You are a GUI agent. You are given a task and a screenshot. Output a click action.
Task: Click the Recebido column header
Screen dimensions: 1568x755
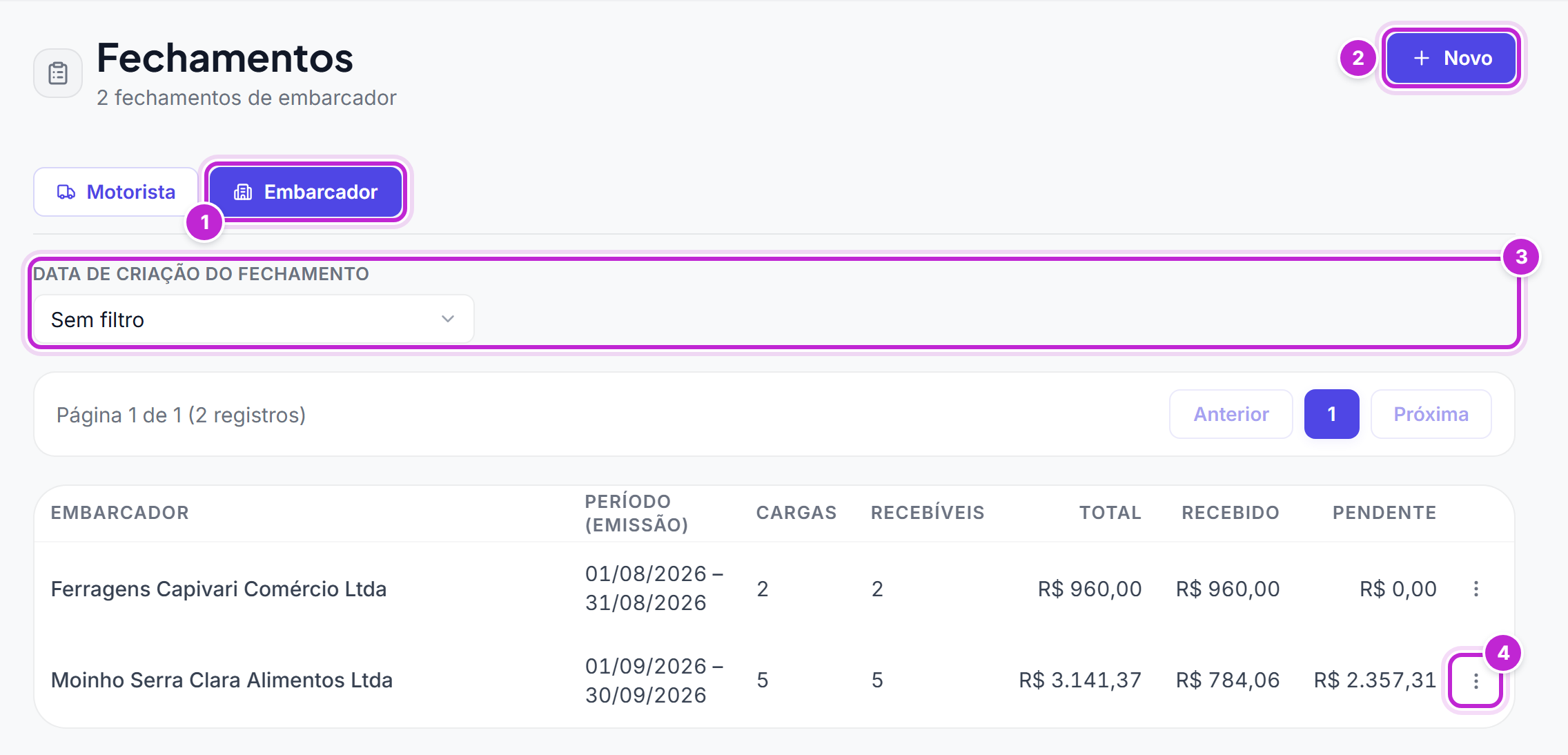[x=1231, y=513]
